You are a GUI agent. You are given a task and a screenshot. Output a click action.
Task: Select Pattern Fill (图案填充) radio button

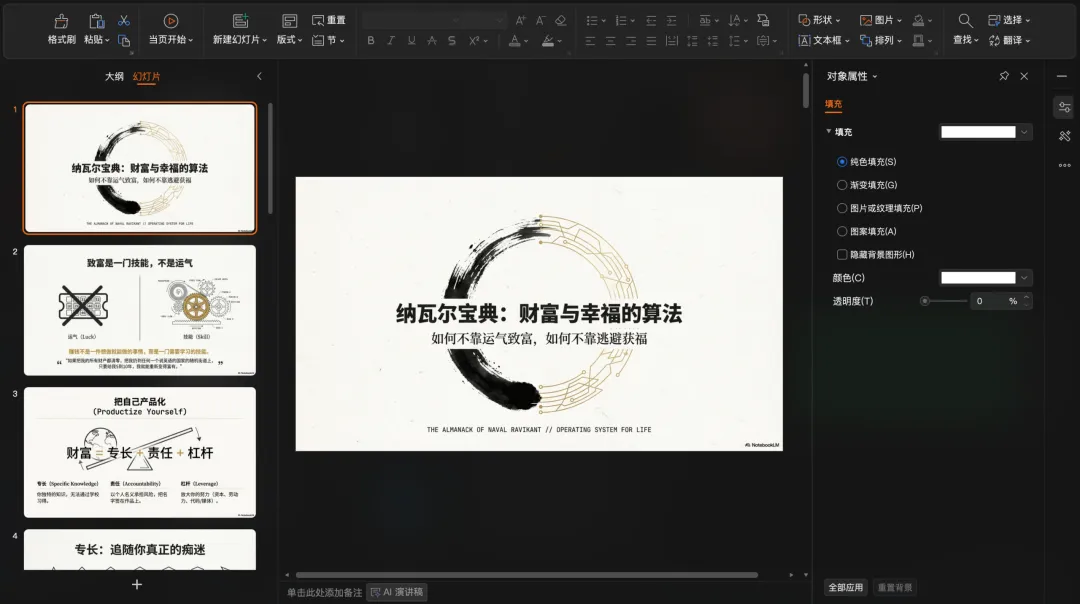(842, 231)
